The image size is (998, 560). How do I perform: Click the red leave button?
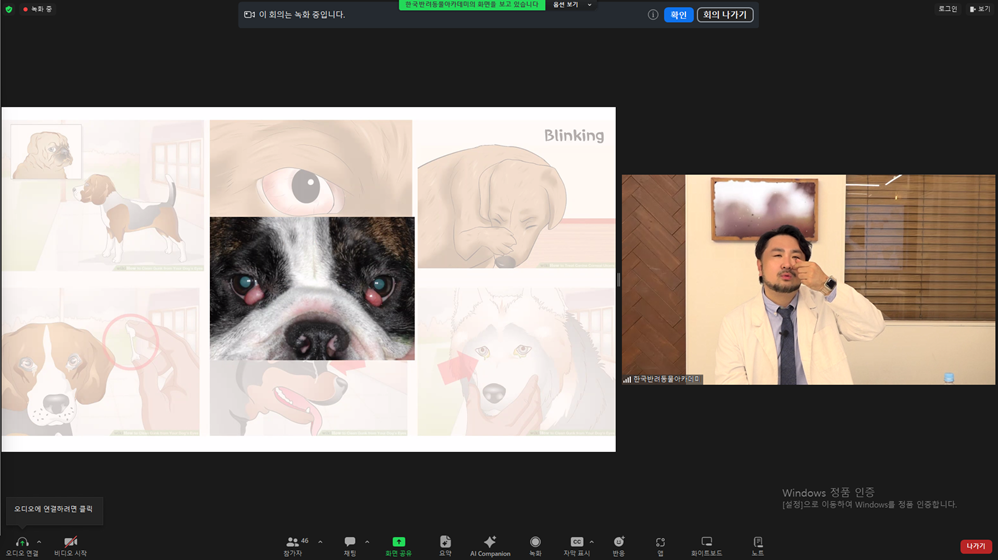tap(976, 546)
